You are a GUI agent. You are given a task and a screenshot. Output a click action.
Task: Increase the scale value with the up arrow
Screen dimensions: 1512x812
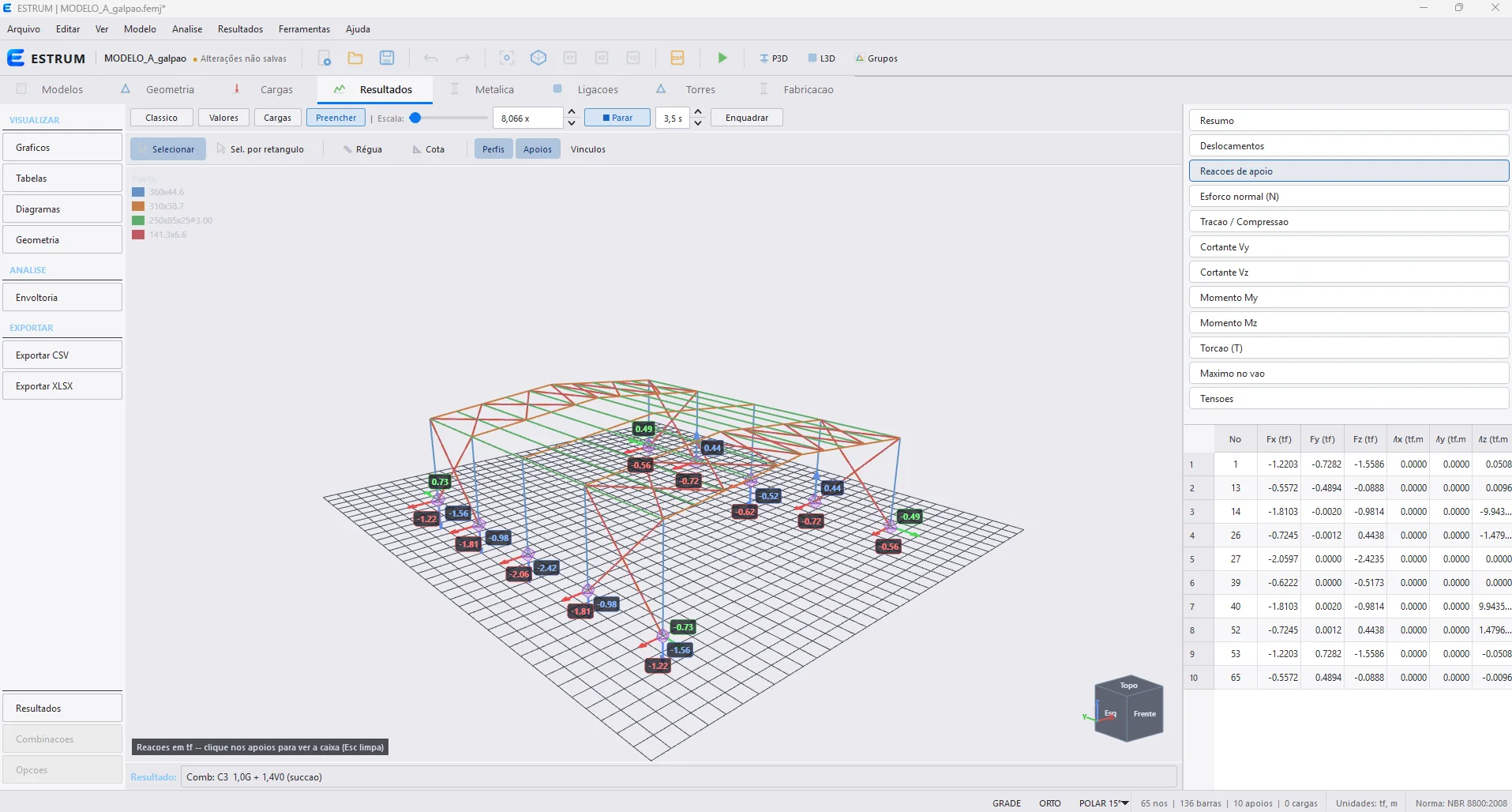[572, 112]
